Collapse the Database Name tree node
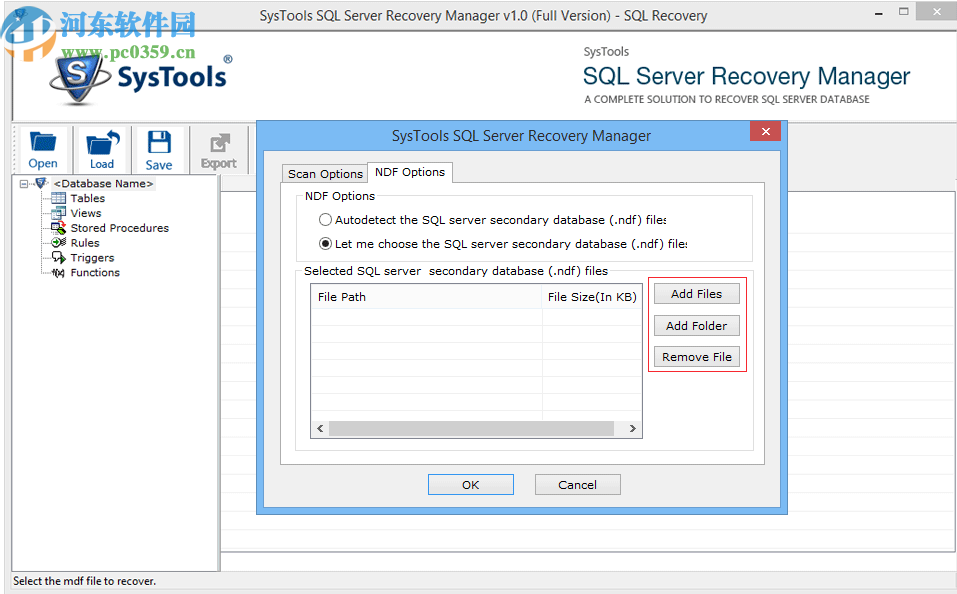The height and width of the screenshot is (594, 957). [x=24, y=183]
